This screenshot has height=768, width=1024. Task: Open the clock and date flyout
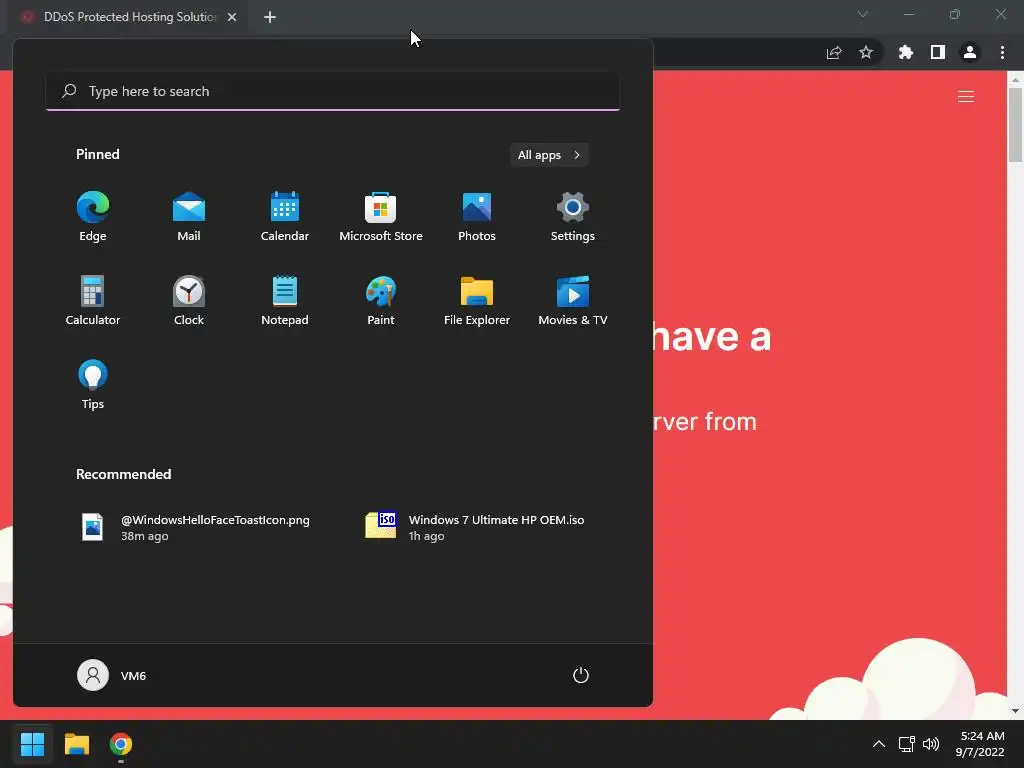pos(981,744)
